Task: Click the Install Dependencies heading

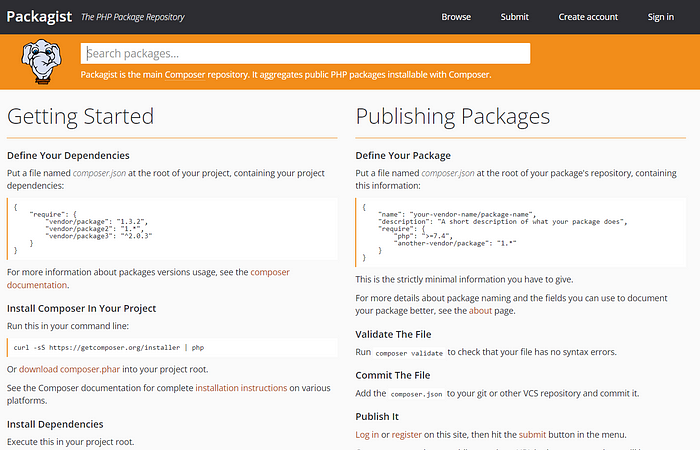Action: (x=55, y=424)
